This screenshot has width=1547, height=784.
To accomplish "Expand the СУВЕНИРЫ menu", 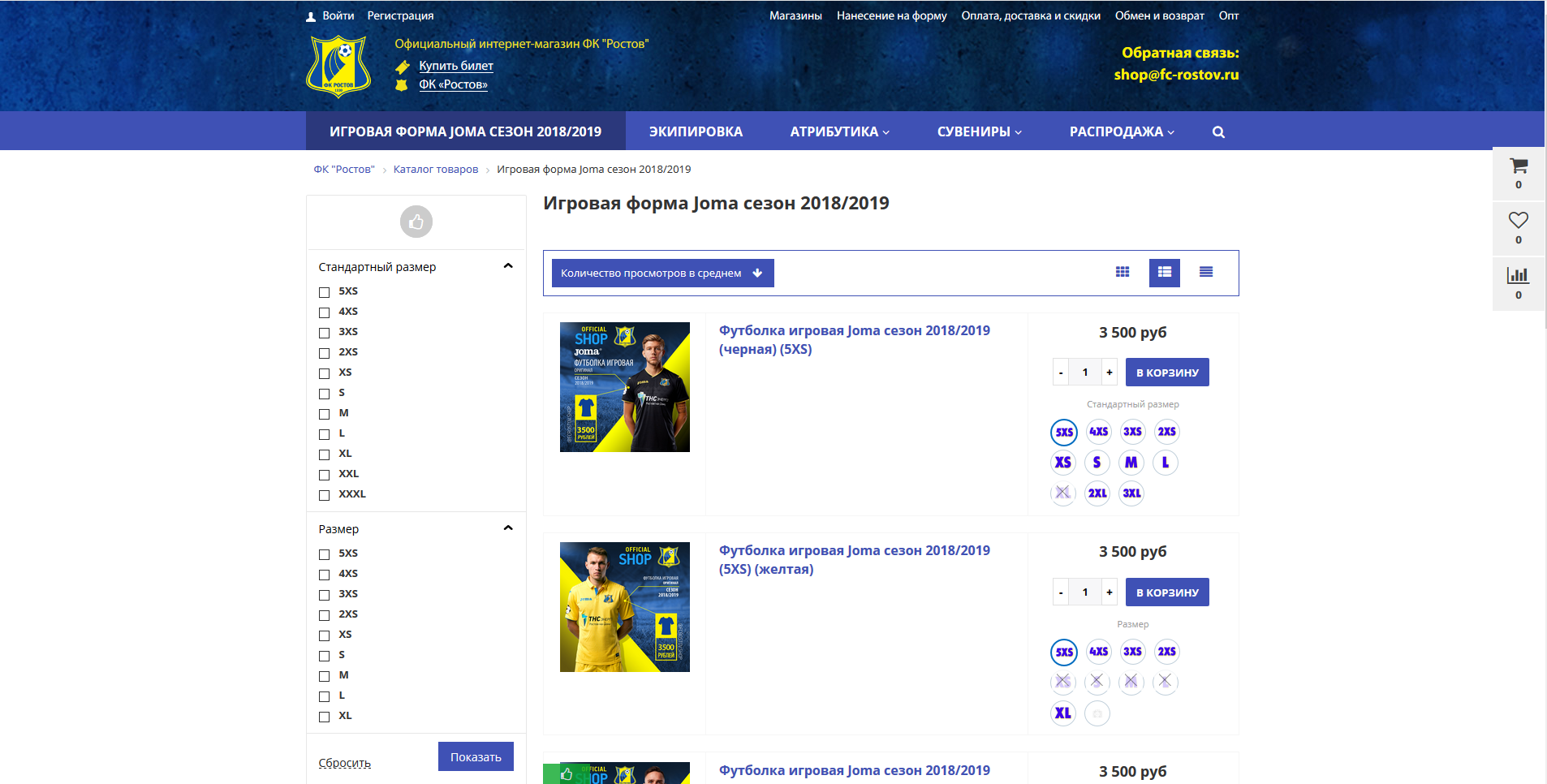I will coord(979,131).
